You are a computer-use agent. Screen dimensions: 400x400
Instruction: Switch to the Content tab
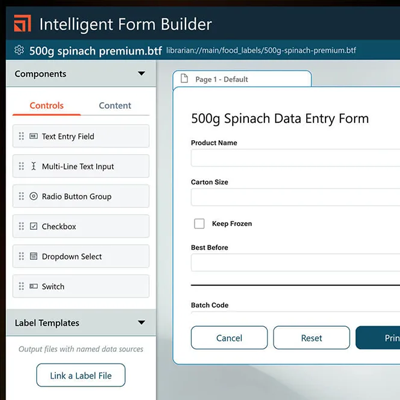(115, 105)
